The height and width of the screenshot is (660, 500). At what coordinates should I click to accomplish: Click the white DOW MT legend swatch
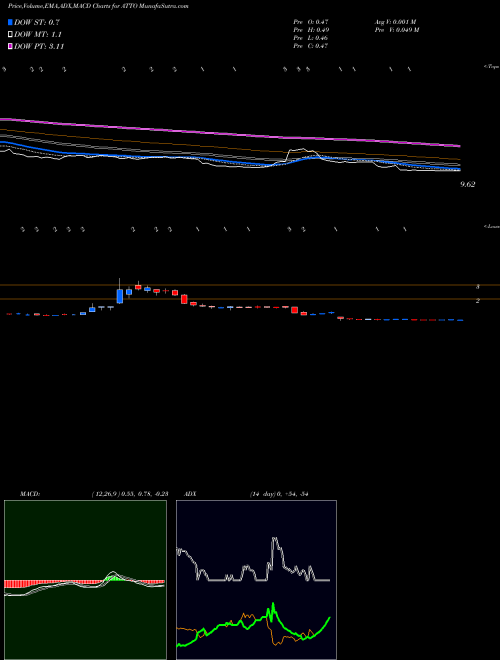tap(11, 35)
